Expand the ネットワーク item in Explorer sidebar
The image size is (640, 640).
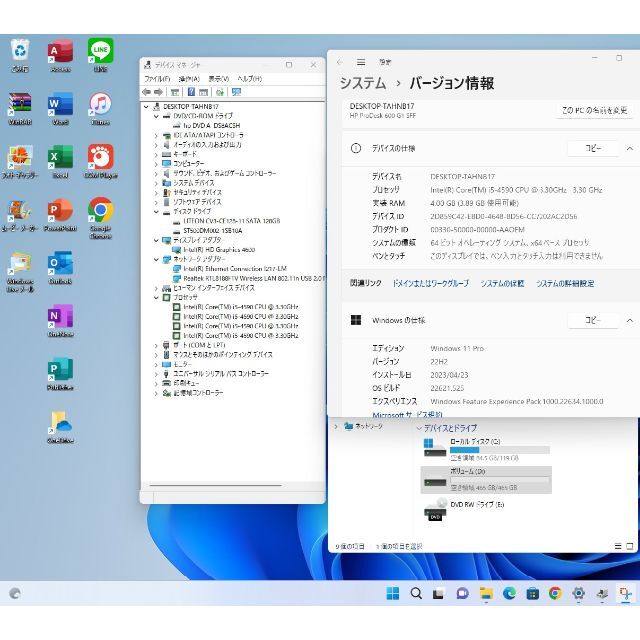[x=336, y=426]
